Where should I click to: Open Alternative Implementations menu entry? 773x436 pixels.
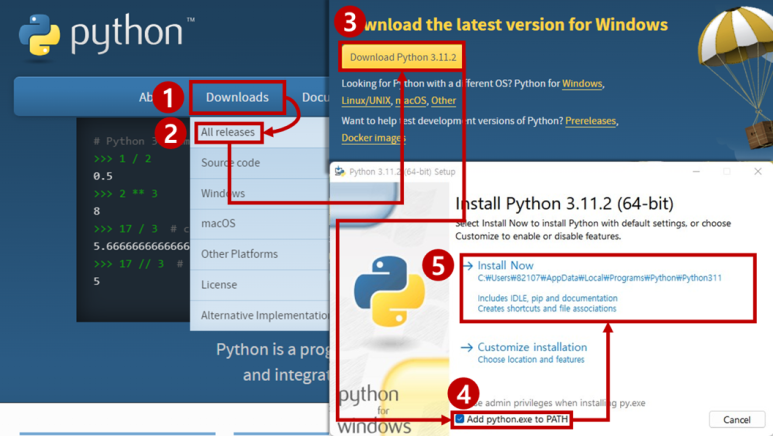[265, 315]
